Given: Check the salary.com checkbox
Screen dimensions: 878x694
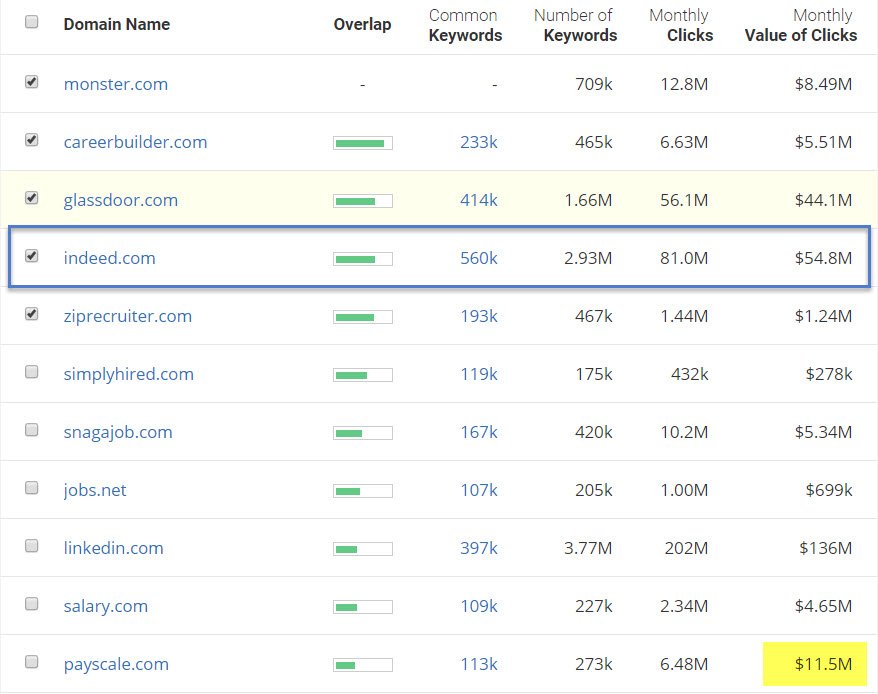Looking at the screenshot, I should click(32, 604).
